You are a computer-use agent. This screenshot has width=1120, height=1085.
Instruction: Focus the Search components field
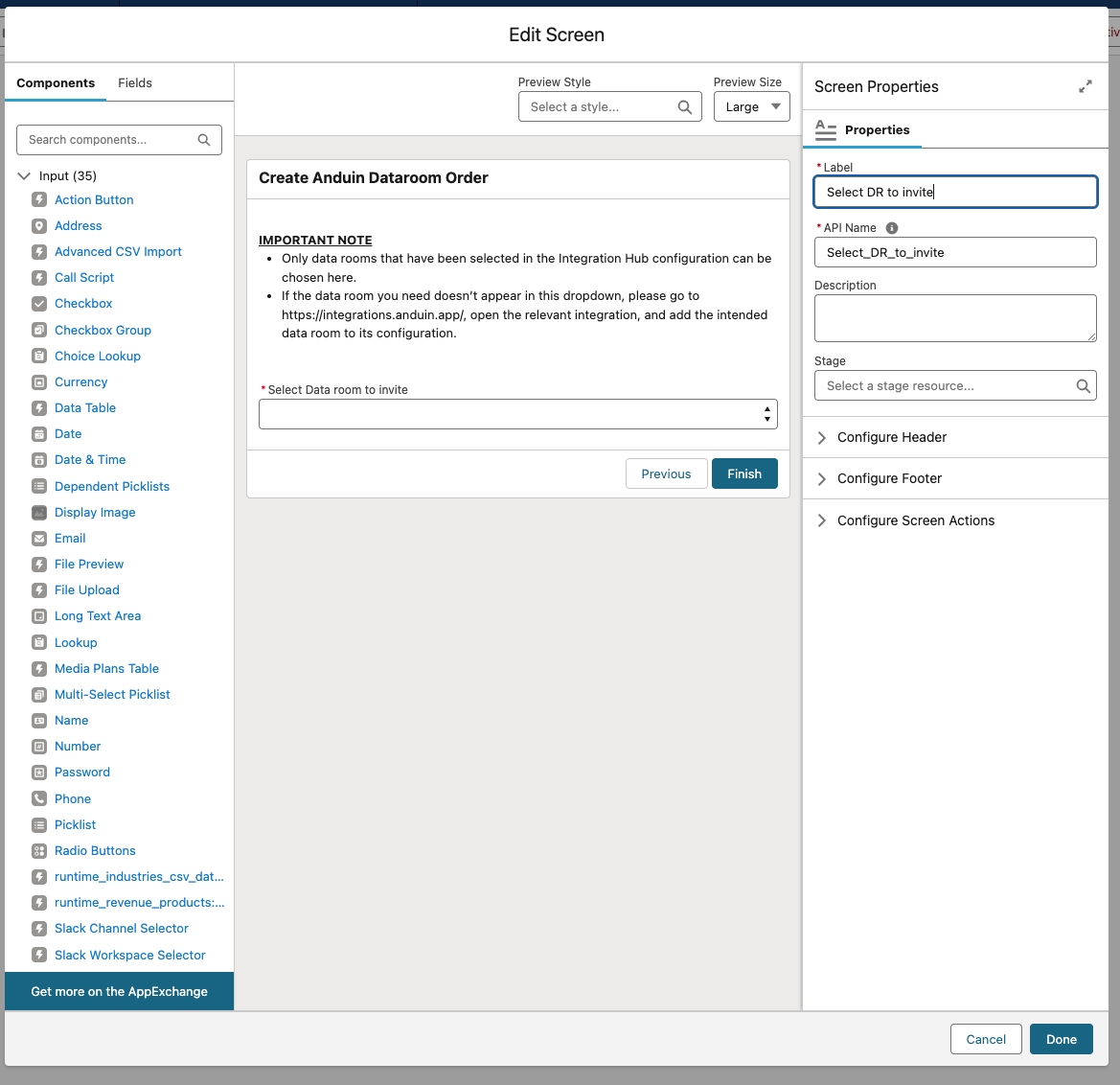[x=120, y=140]
